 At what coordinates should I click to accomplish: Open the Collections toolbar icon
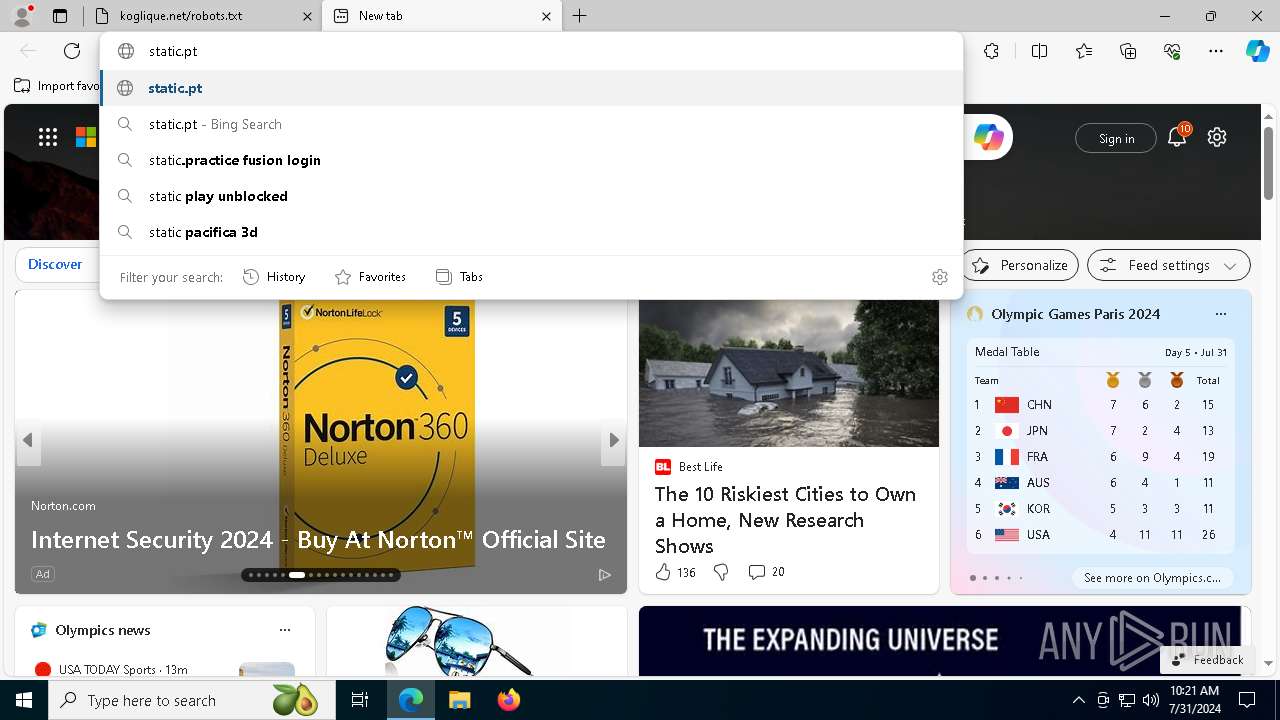pos(1128,51)
